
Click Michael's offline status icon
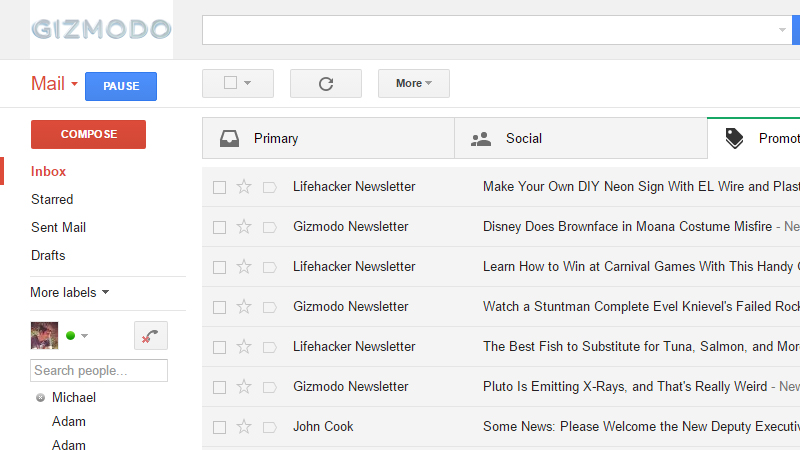(x=40, y=397)
